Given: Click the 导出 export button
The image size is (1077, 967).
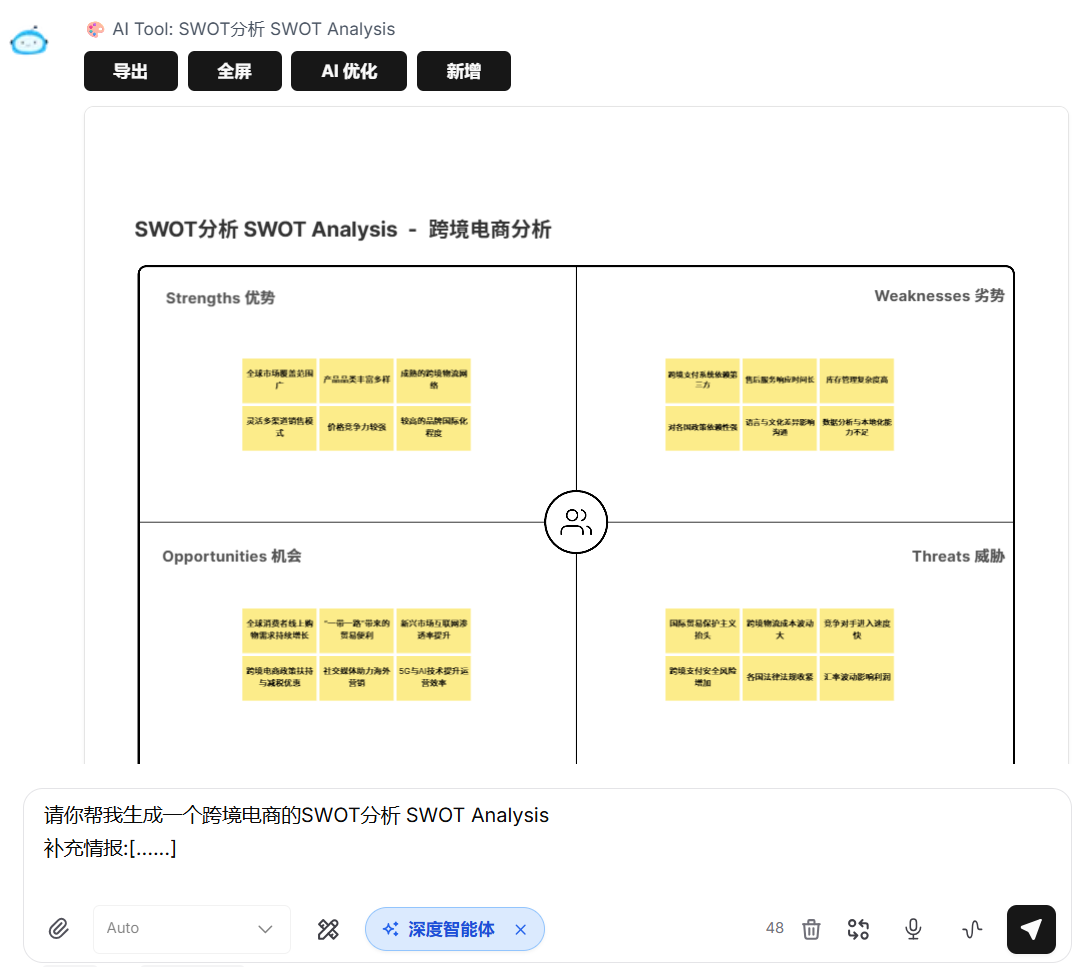Looking at the screenshot, I should click(x=131, y=71).
